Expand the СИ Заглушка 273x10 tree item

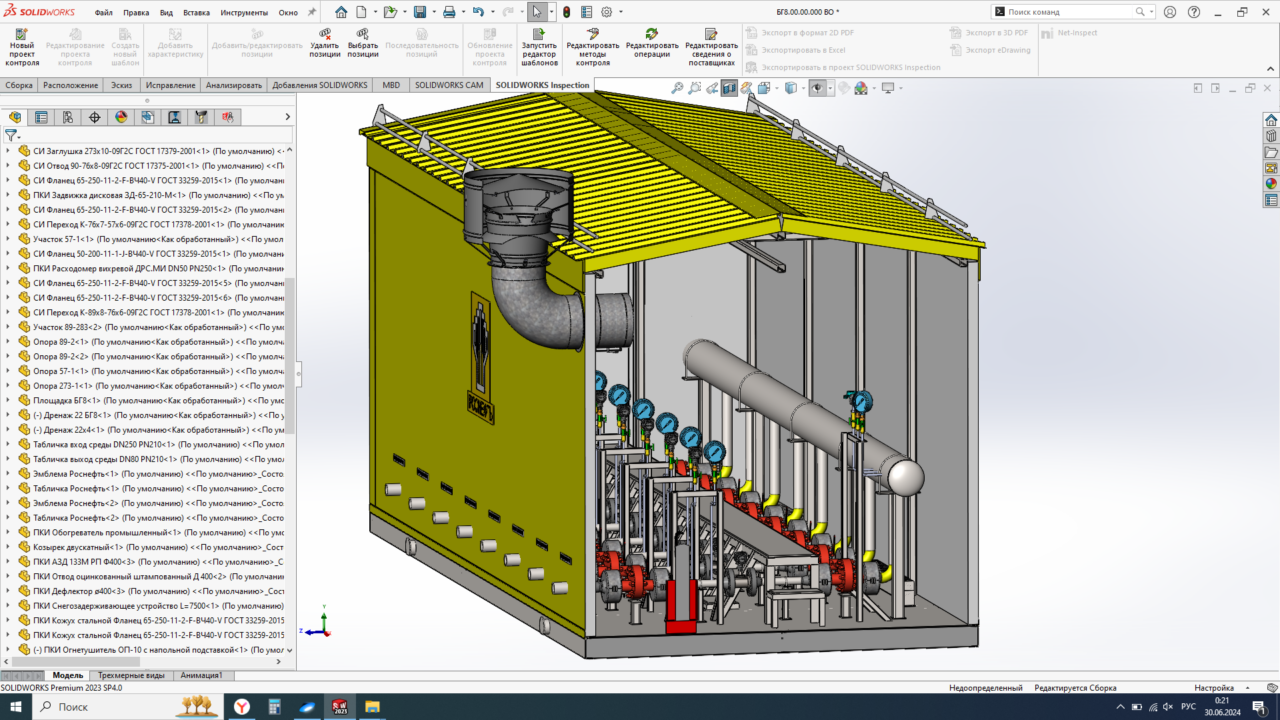click(8, 151)
